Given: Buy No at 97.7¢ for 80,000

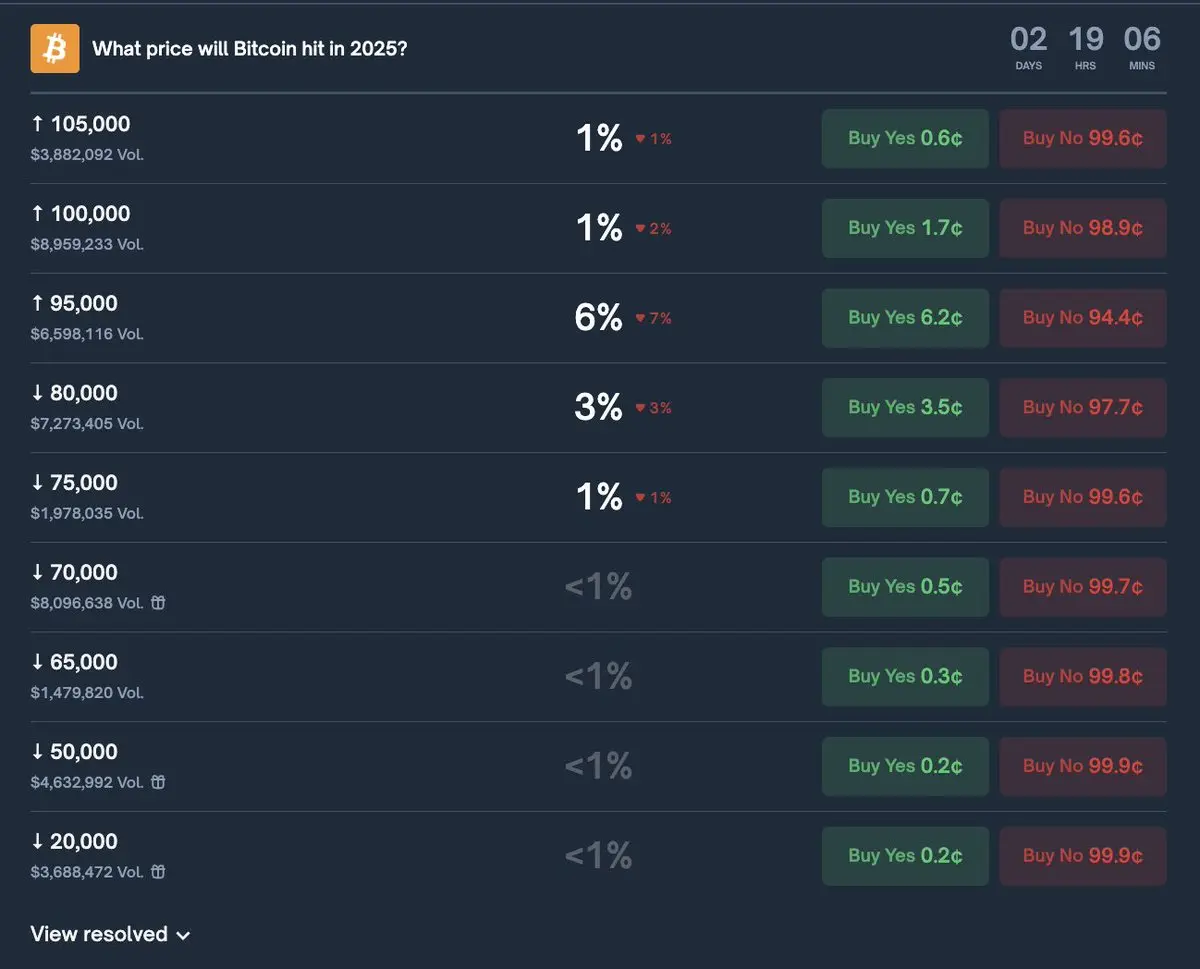Looking at the screenshot, I should pyautogui.click(x=1082, y=407).
